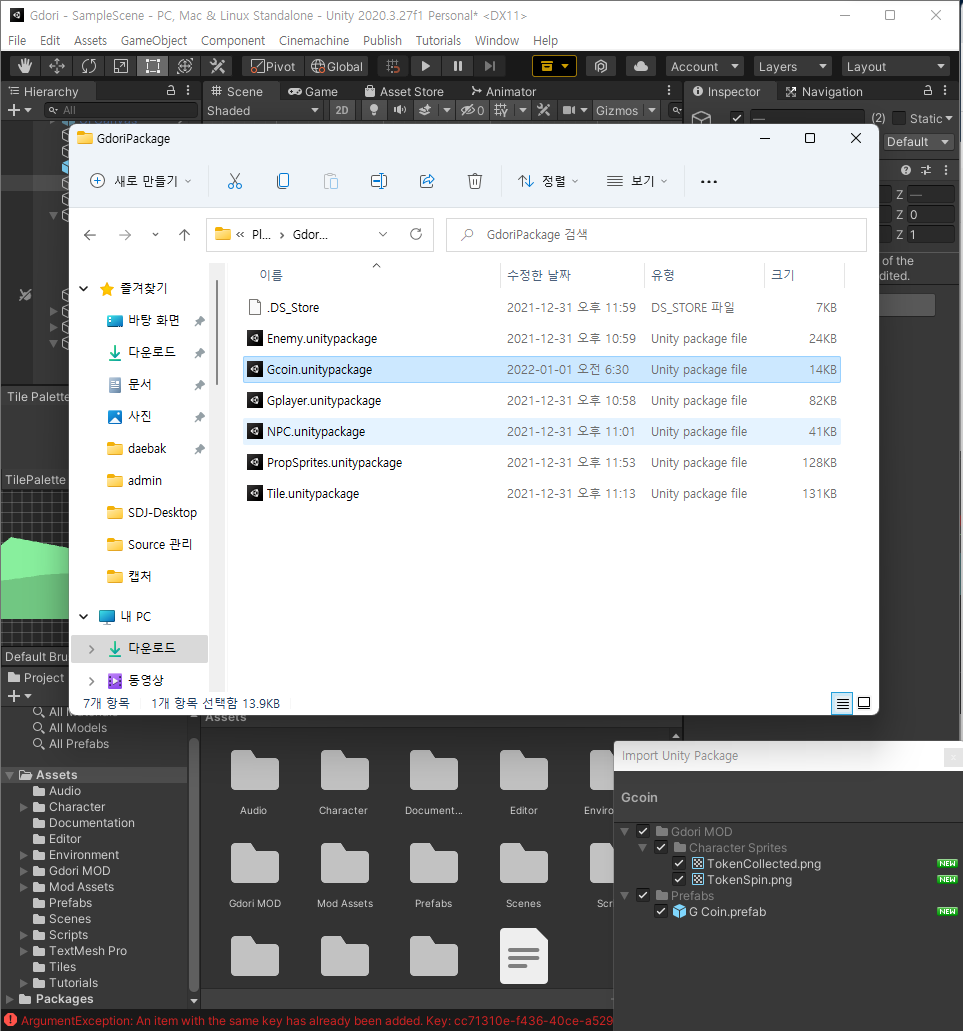Open the GameObject menu

coord(154,40)
